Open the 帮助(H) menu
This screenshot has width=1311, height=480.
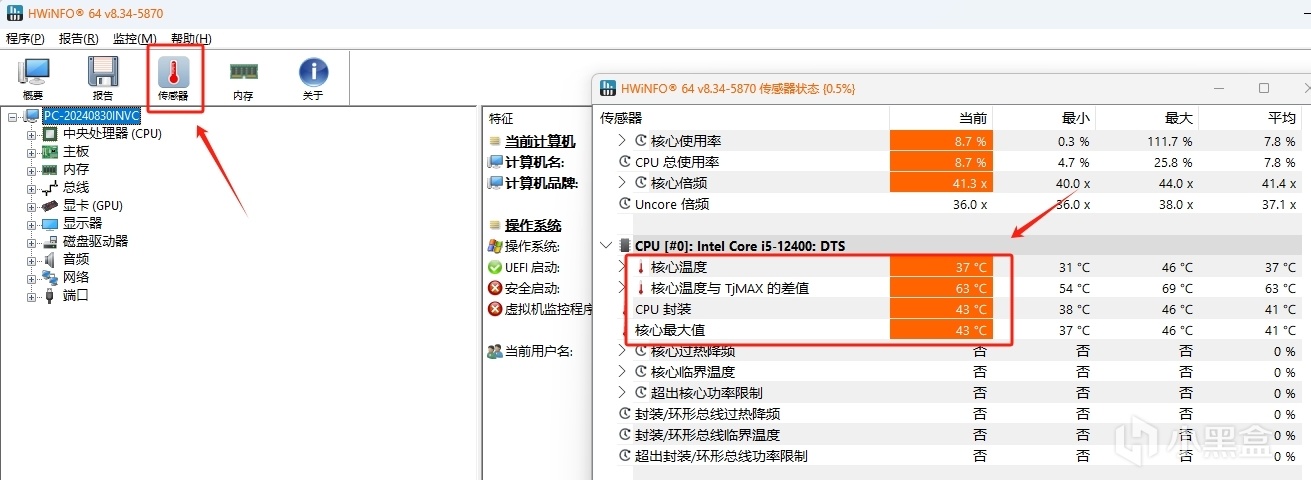click(191, 38)
